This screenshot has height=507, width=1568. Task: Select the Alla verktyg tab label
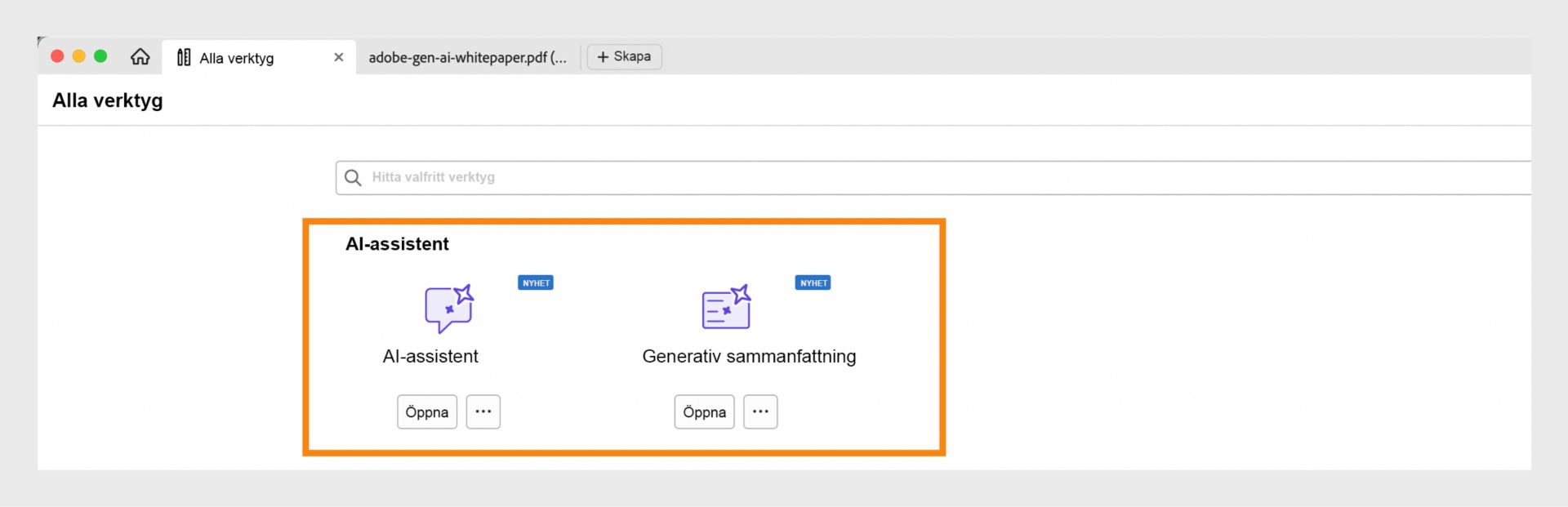(237, 58)
